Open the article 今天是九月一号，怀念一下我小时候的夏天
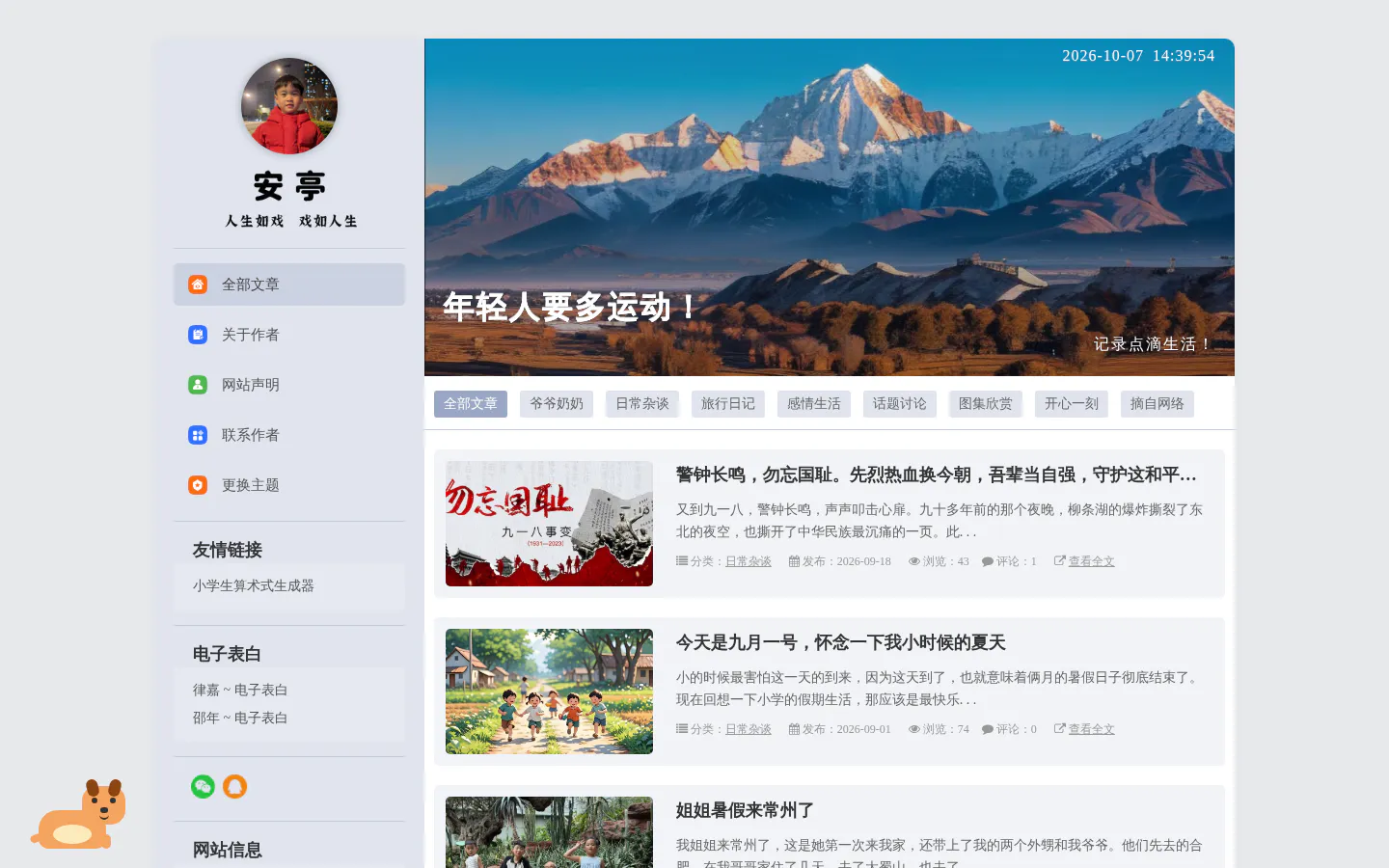This screenshot has height=868, width=1389. (841, 642)
